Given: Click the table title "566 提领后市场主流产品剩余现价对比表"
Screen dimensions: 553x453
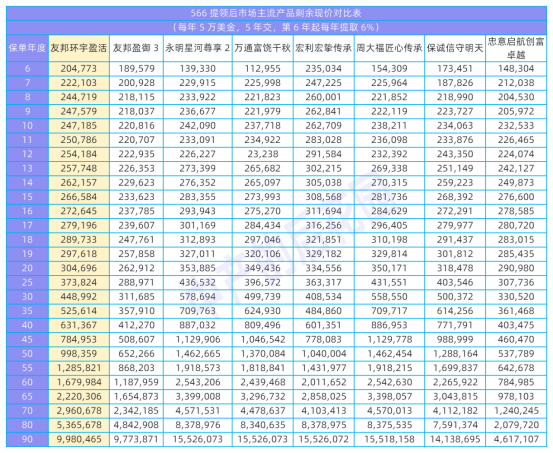Looking at the screenshot, I should pyautogui.click(x=276, y=13).
